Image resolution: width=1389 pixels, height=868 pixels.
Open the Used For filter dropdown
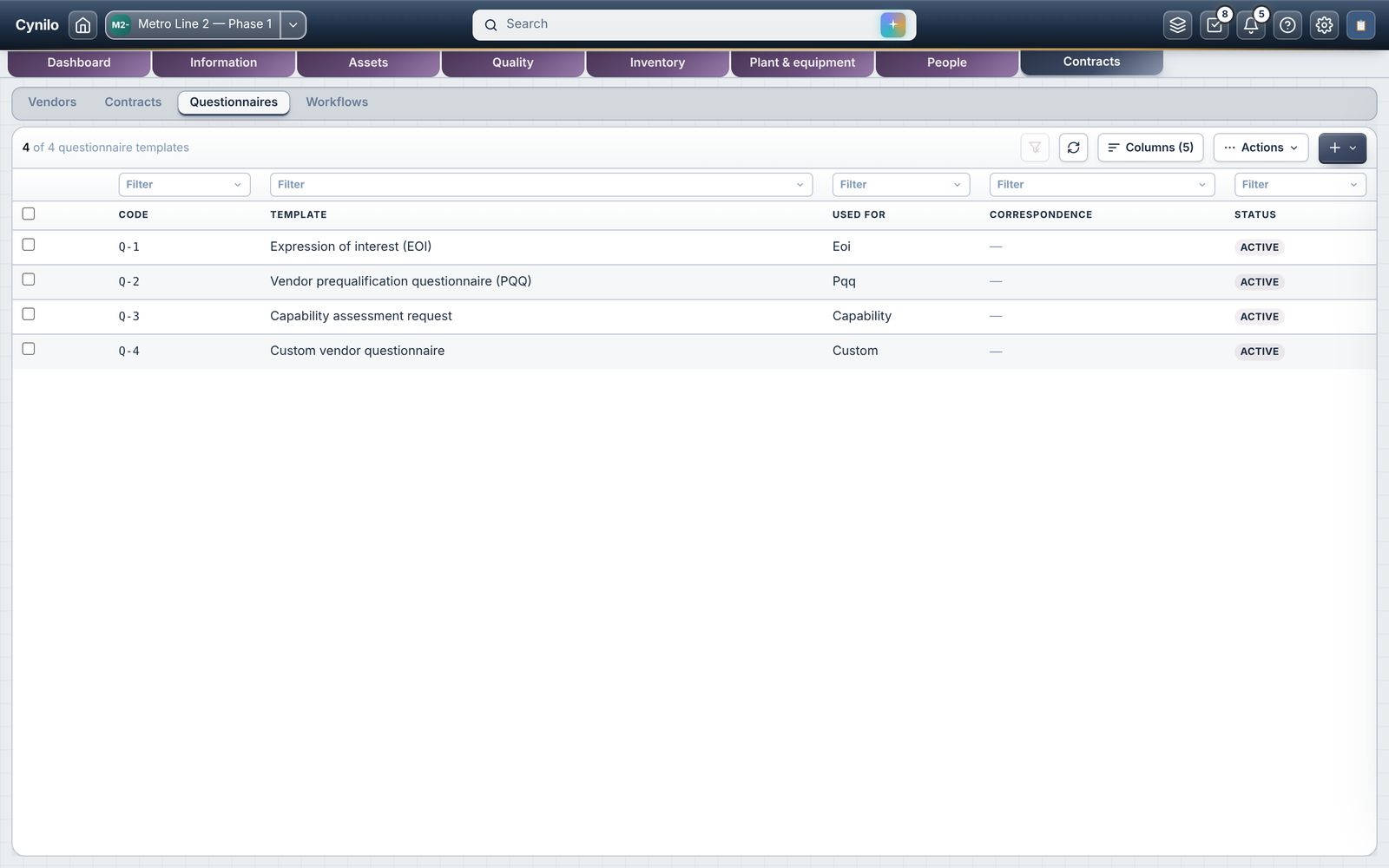click(x=900, y=184)
